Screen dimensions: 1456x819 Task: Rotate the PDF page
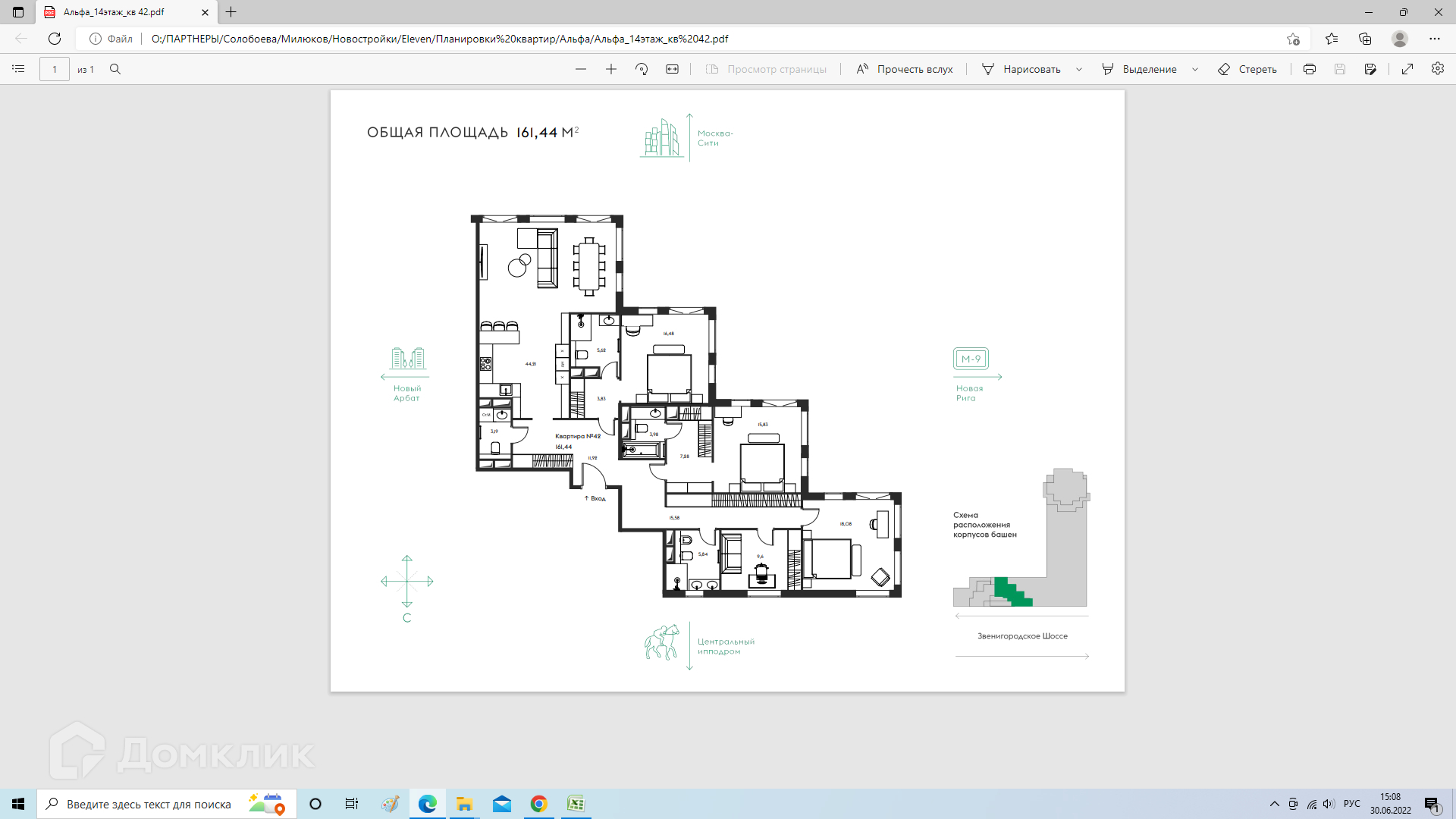tap(642, 69)
